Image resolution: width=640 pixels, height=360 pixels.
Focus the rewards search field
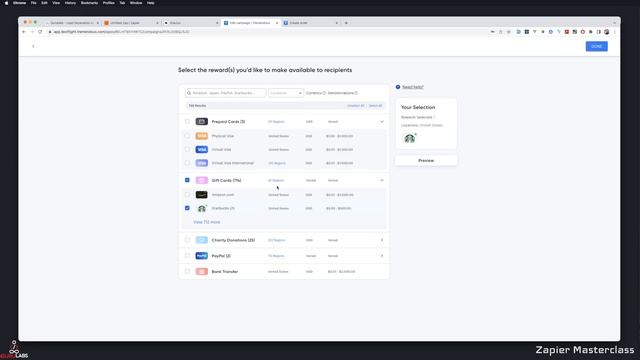225,93
